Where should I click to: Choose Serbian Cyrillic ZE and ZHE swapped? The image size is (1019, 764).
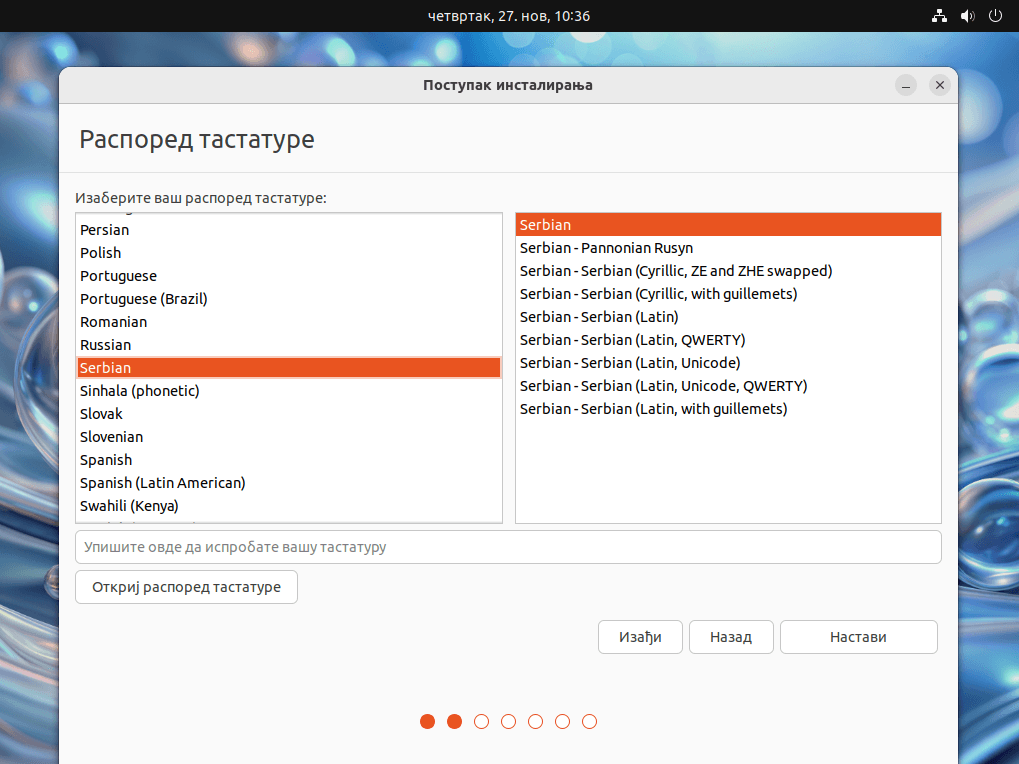(728, 271)
